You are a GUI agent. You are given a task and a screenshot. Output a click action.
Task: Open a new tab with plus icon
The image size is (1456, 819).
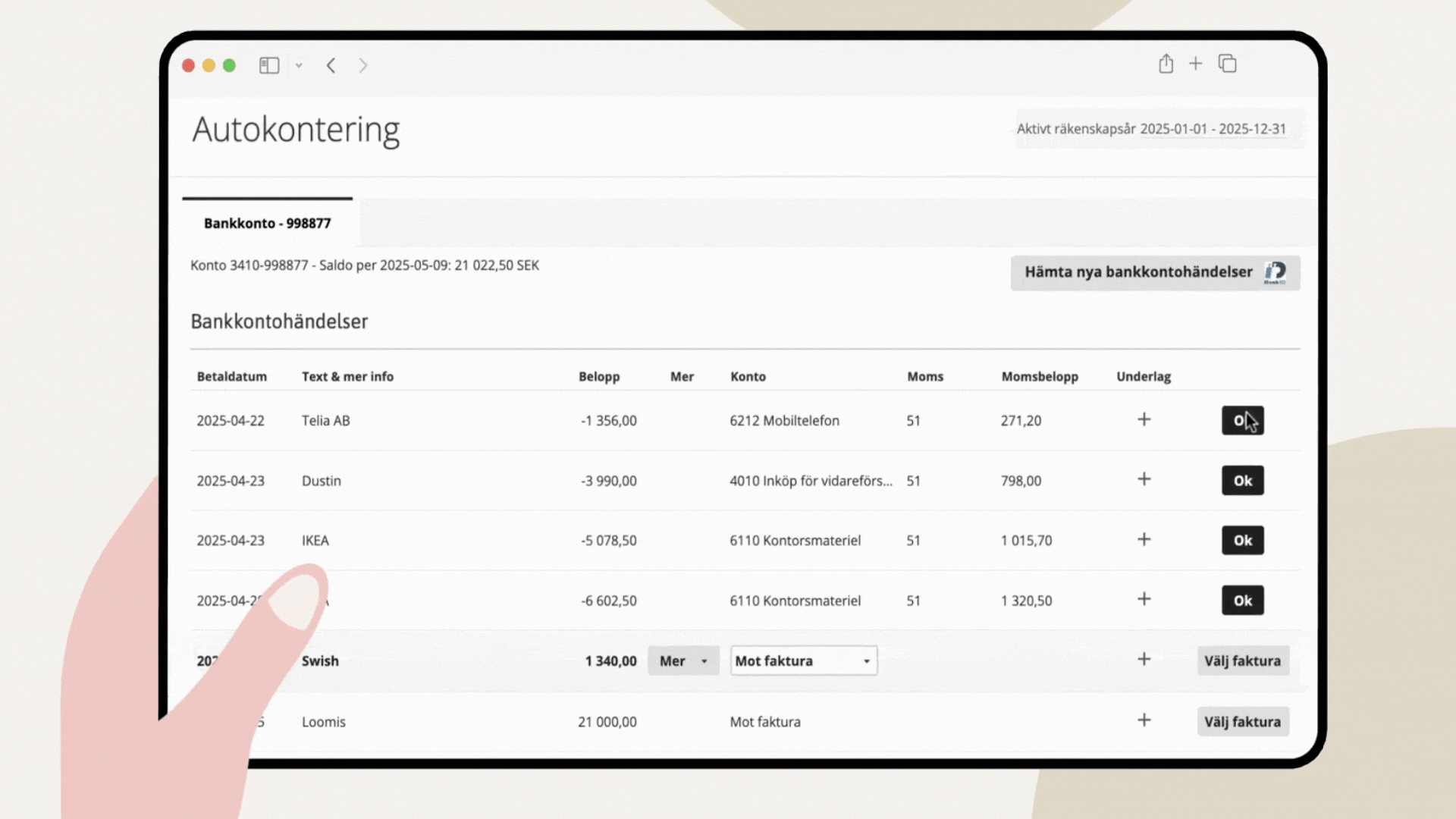pyautogui.click(x=1195, y=64)
